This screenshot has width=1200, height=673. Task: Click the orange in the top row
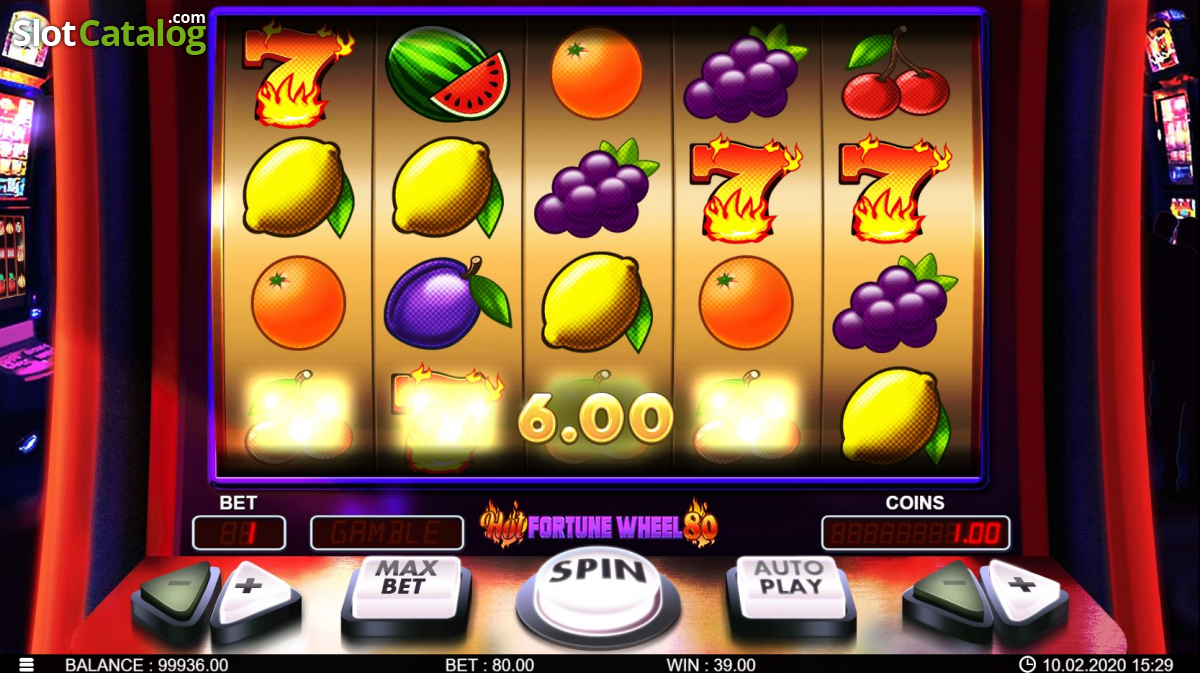coord(598,73)
